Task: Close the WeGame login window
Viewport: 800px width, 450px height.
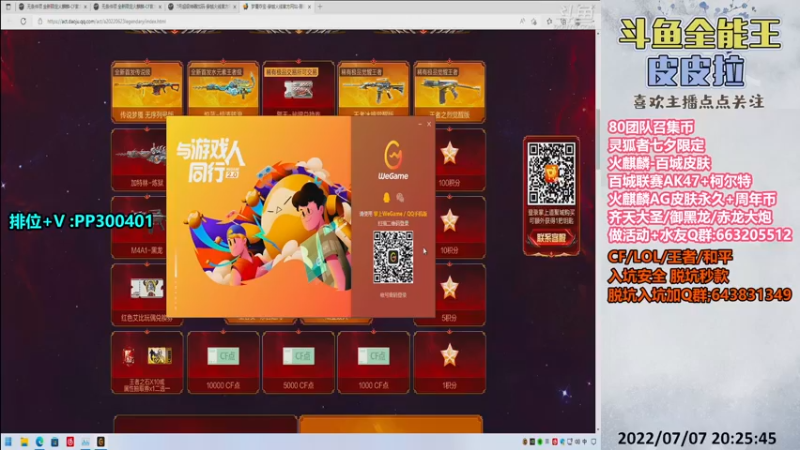Action: (x=429, y=124)
